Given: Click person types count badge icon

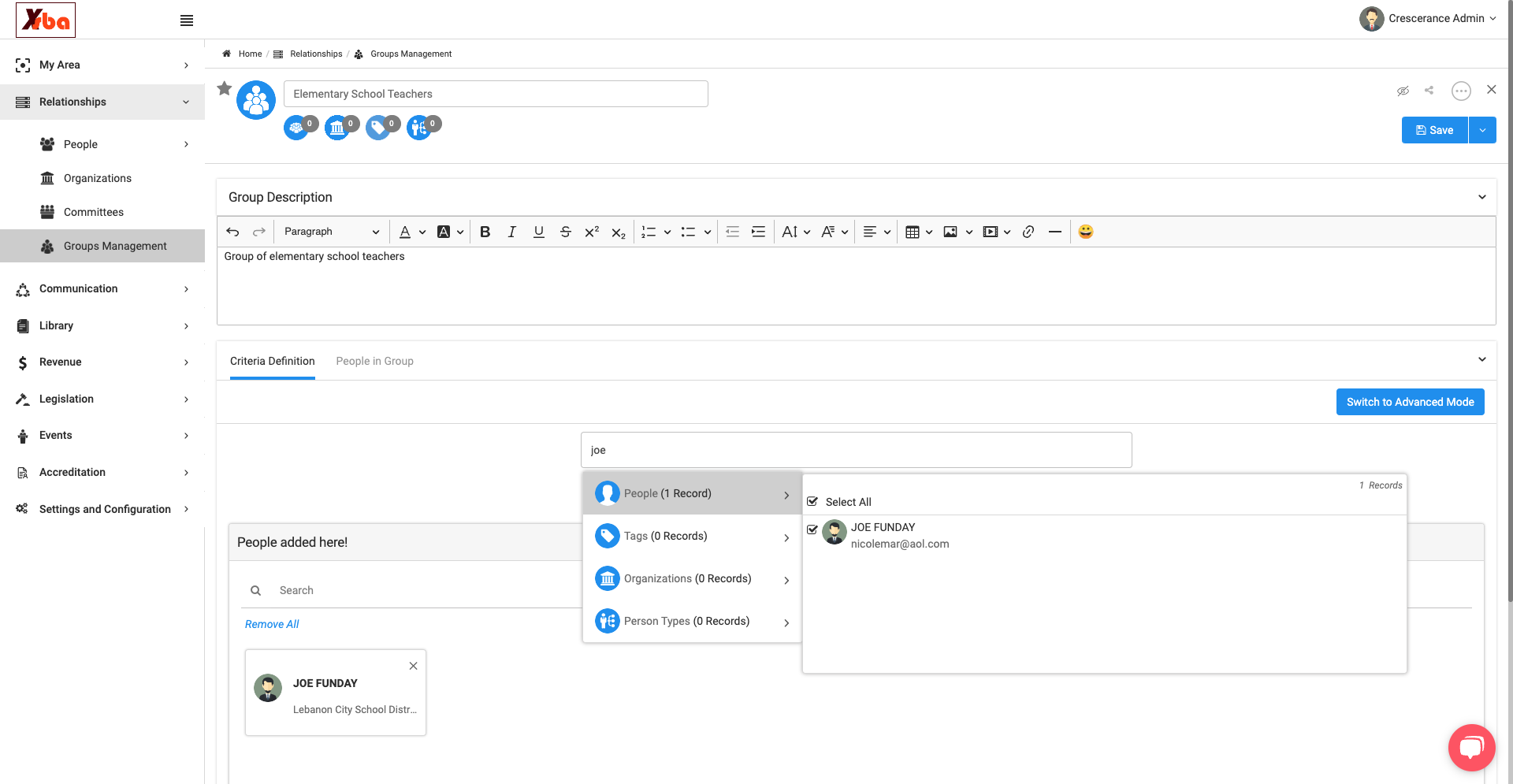Looking at the screenshot, I should coord(420,127).
